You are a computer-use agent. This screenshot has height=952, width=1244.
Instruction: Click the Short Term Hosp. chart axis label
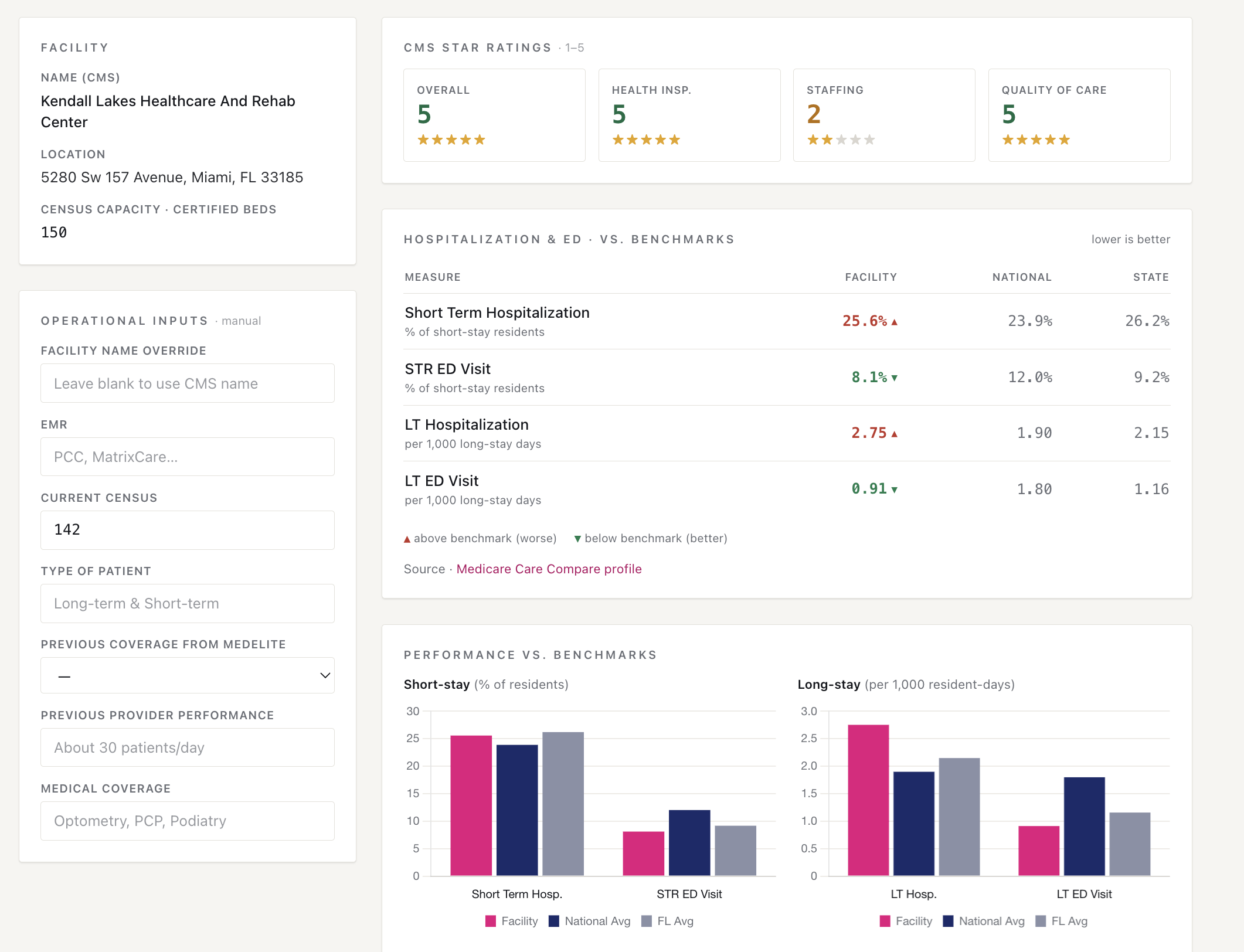click(x=516, y=895)
